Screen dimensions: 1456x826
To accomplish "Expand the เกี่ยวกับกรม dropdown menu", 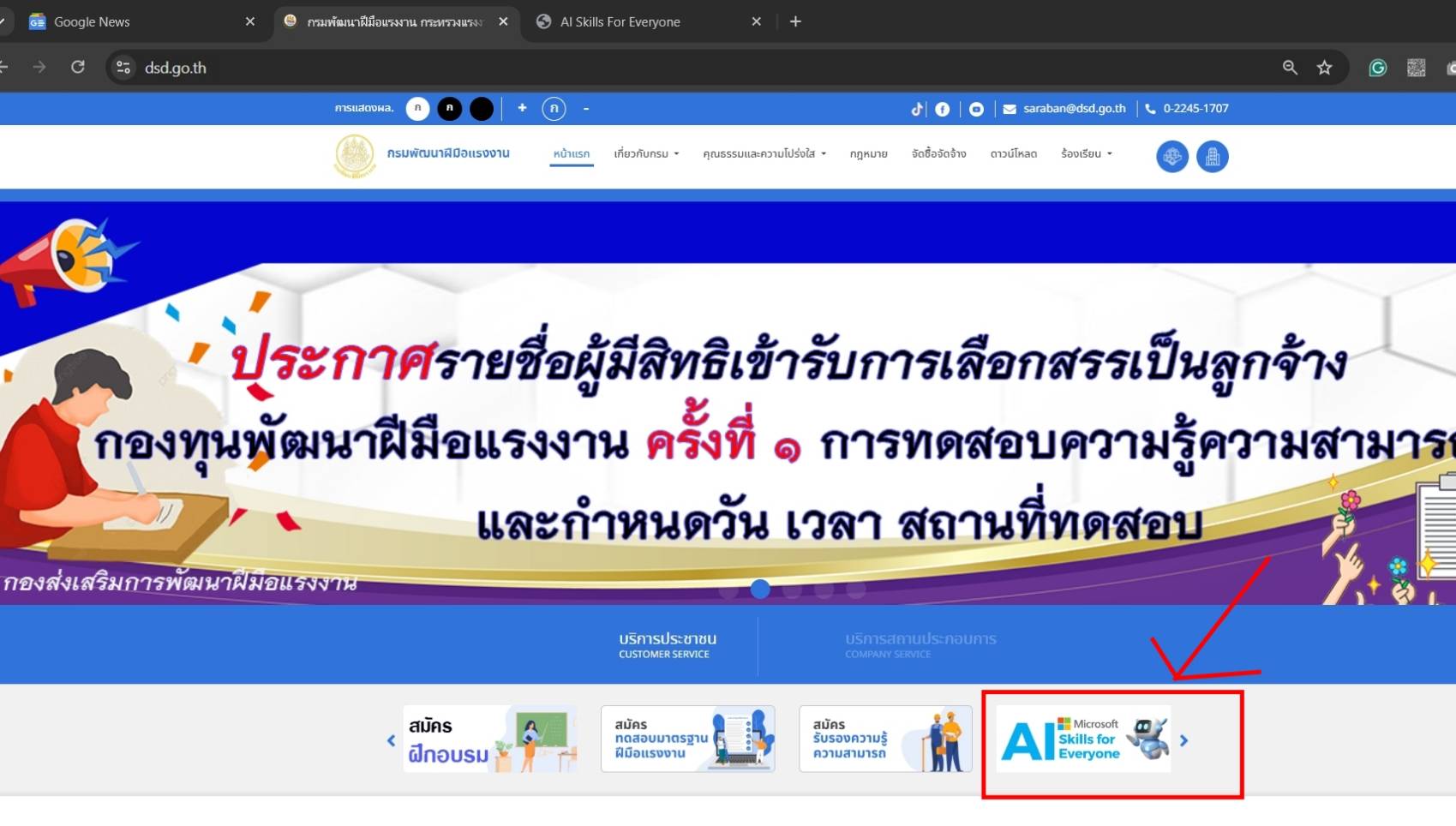I will coord(646,154).
